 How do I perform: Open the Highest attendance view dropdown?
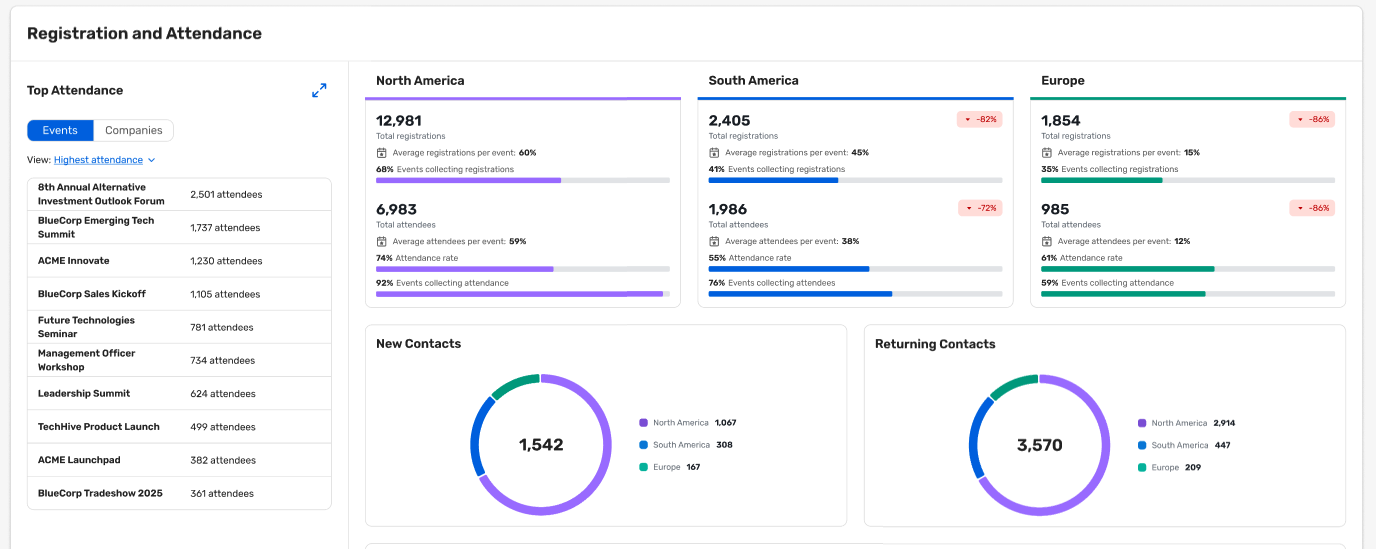98,160
